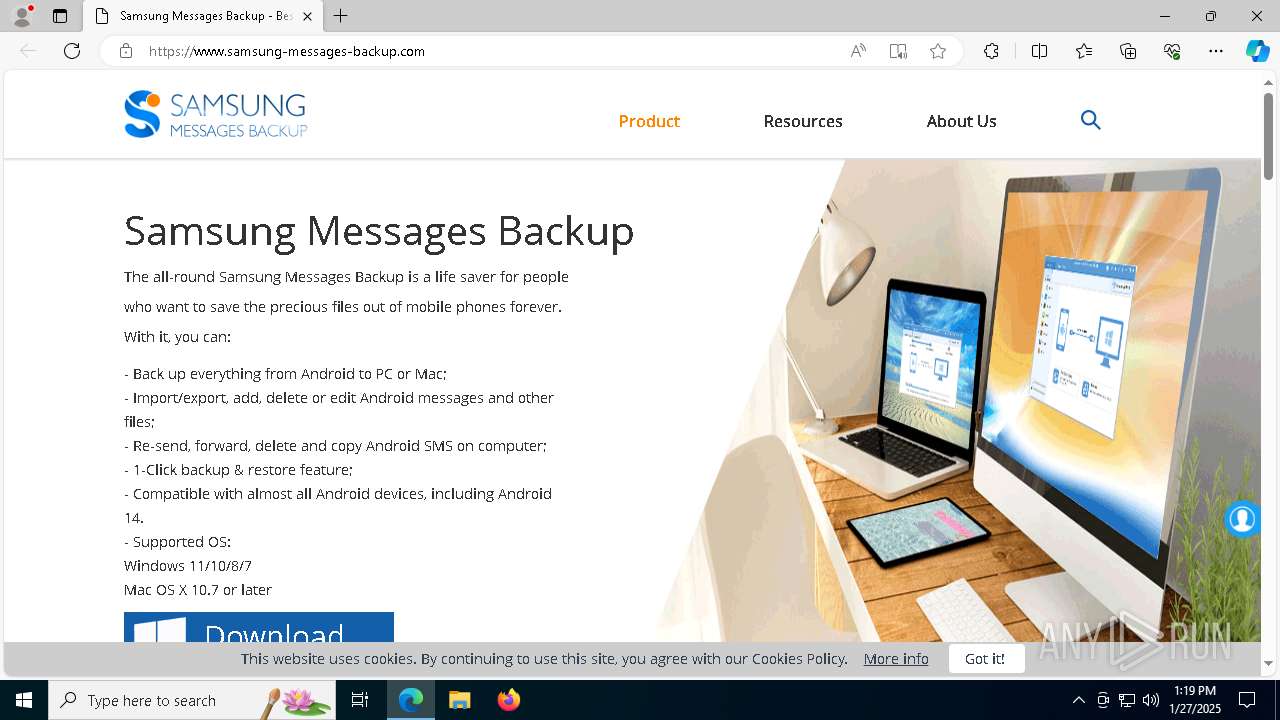The height and width of the screenshot is (720, 1280).
Task: Go back to previous page
Action: [28, 51]
